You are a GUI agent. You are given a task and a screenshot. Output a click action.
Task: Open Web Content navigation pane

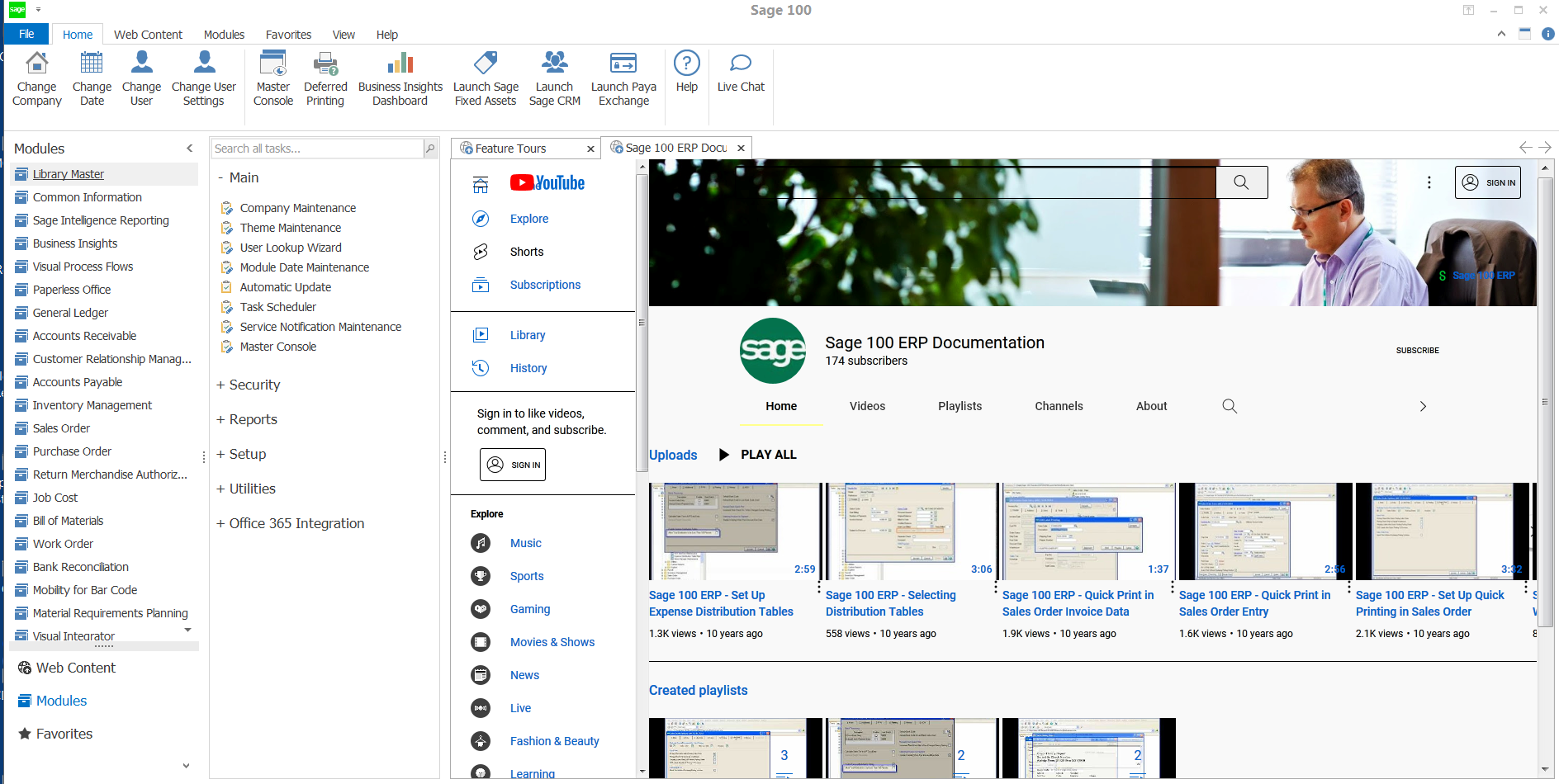click(75, 668)
